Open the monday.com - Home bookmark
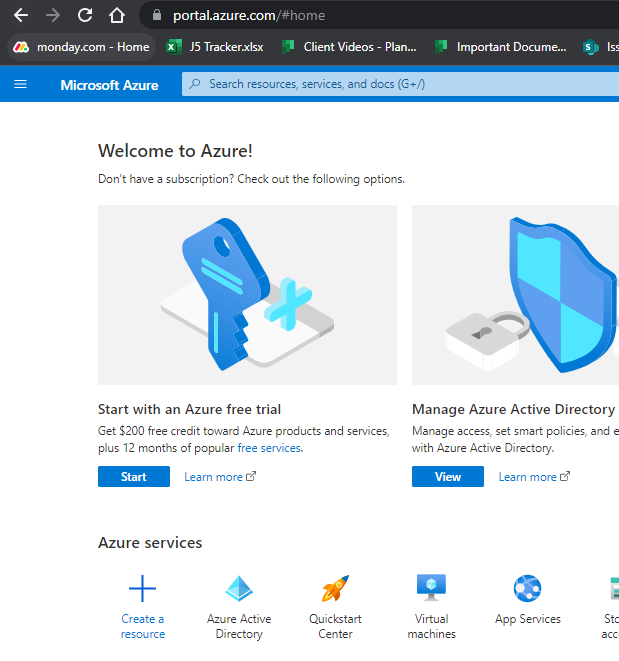 pyautogui.click(x=81, y=47)
